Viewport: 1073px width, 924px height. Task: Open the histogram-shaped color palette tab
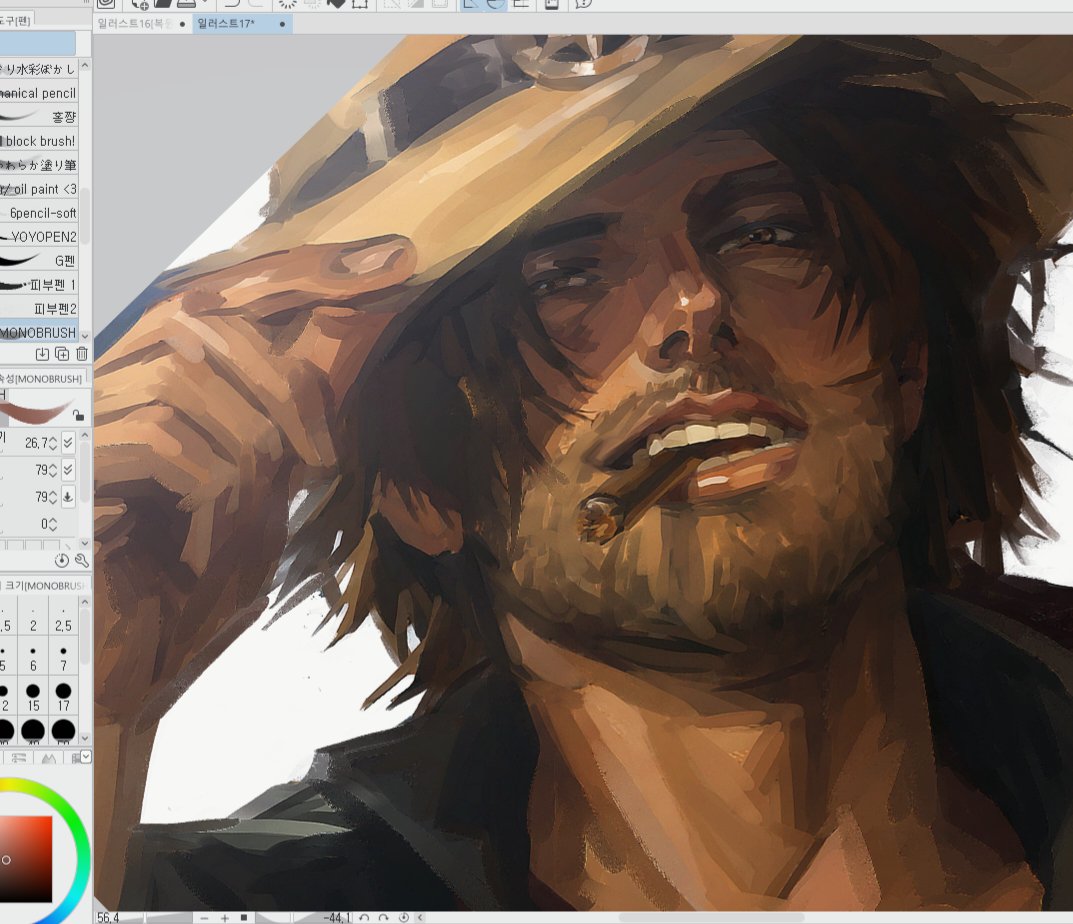[x=49, y=758]
